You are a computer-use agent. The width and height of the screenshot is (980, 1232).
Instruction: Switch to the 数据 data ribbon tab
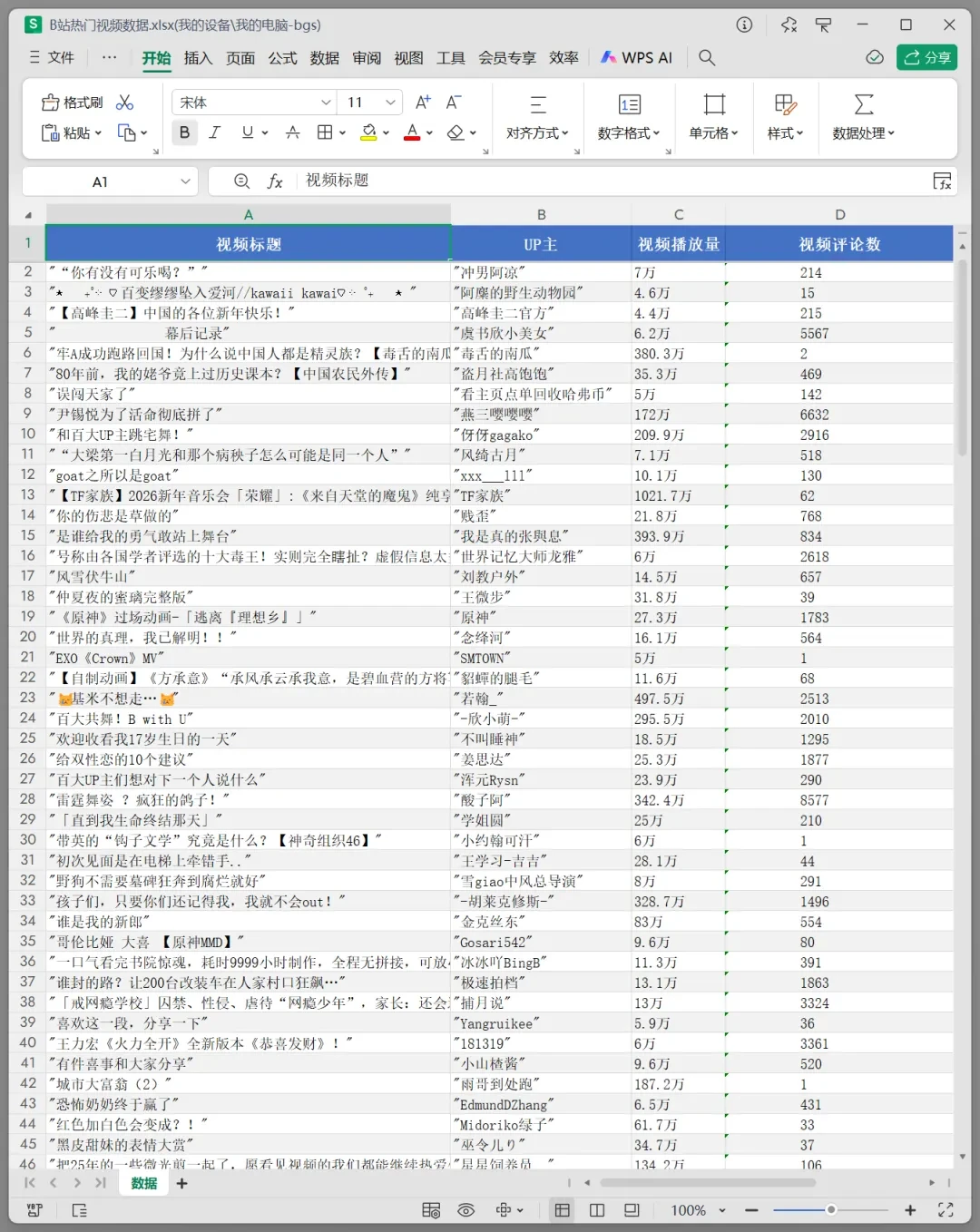(324, 58)
